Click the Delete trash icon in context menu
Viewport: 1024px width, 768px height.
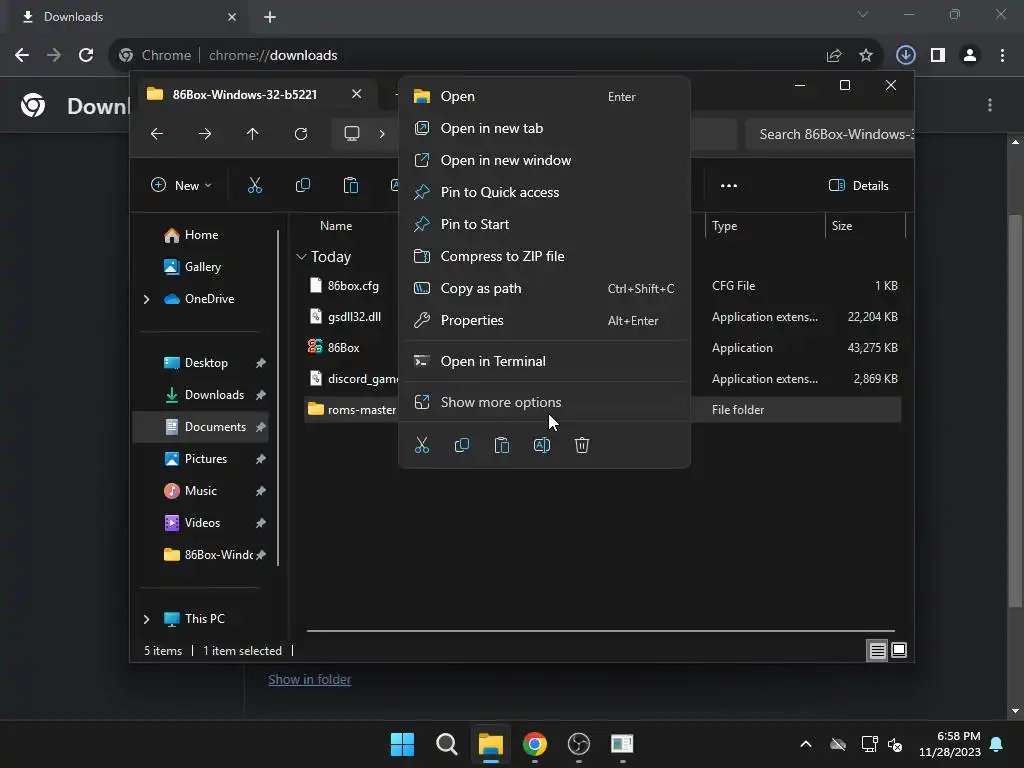[x=582, y=445]
